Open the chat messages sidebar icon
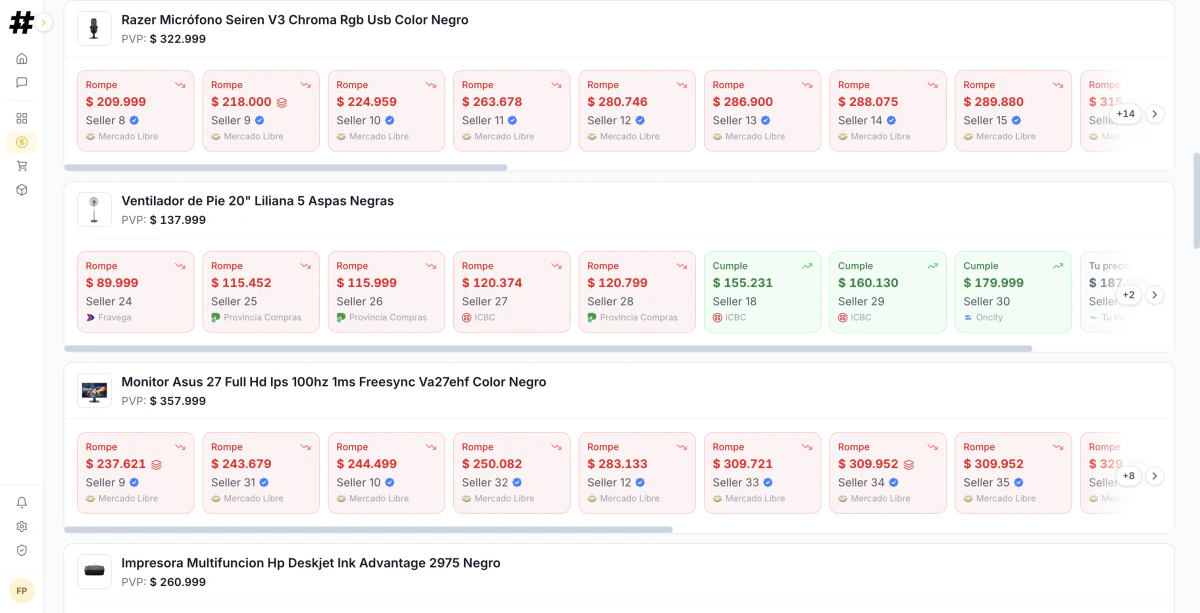The image size is (1200, 613). click(x=22, y=82)
